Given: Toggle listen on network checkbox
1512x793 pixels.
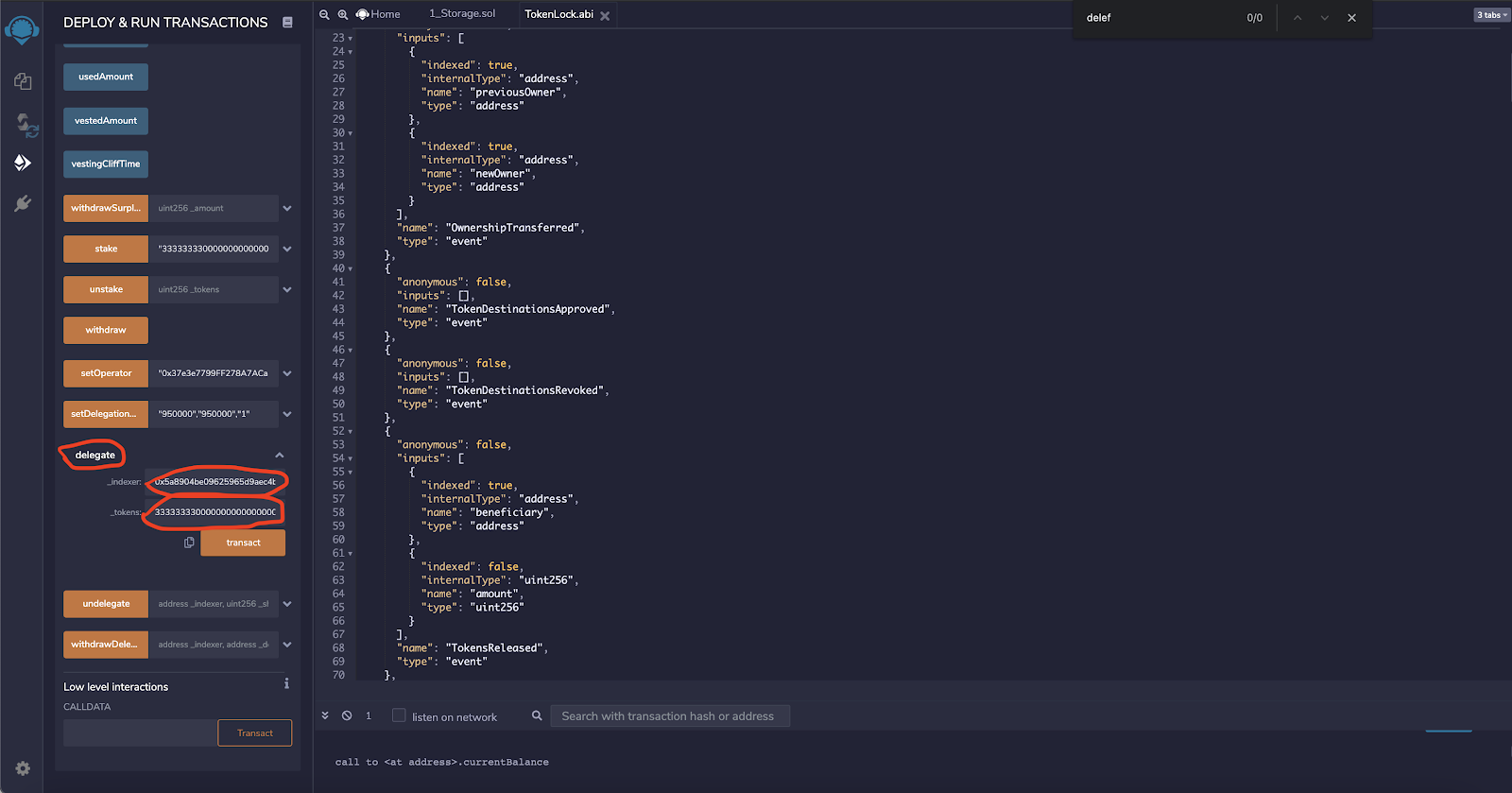Looking at the screenshot, I should [x=399, y=715].
